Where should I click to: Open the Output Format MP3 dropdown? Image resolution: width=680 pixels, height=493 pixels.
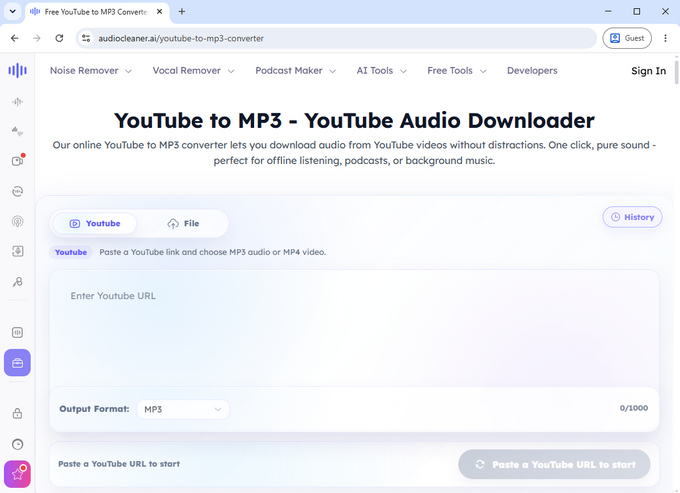(183, 409)
